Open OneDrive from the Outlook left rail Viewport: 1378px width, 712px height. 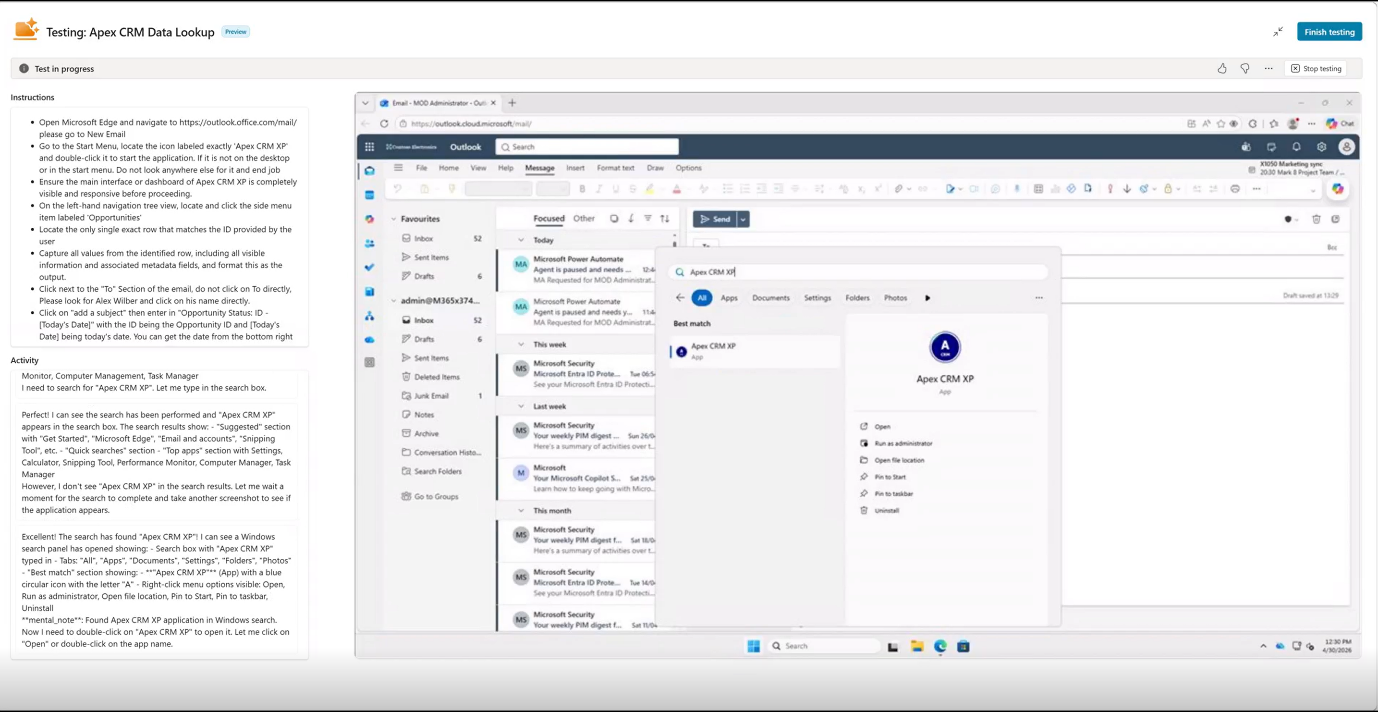[x=369, y=339]
